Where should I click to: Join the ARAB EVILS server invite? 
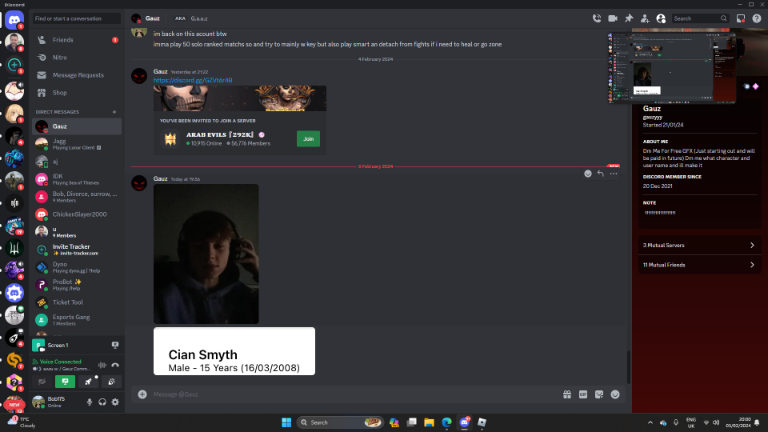[x=308, y=138]
